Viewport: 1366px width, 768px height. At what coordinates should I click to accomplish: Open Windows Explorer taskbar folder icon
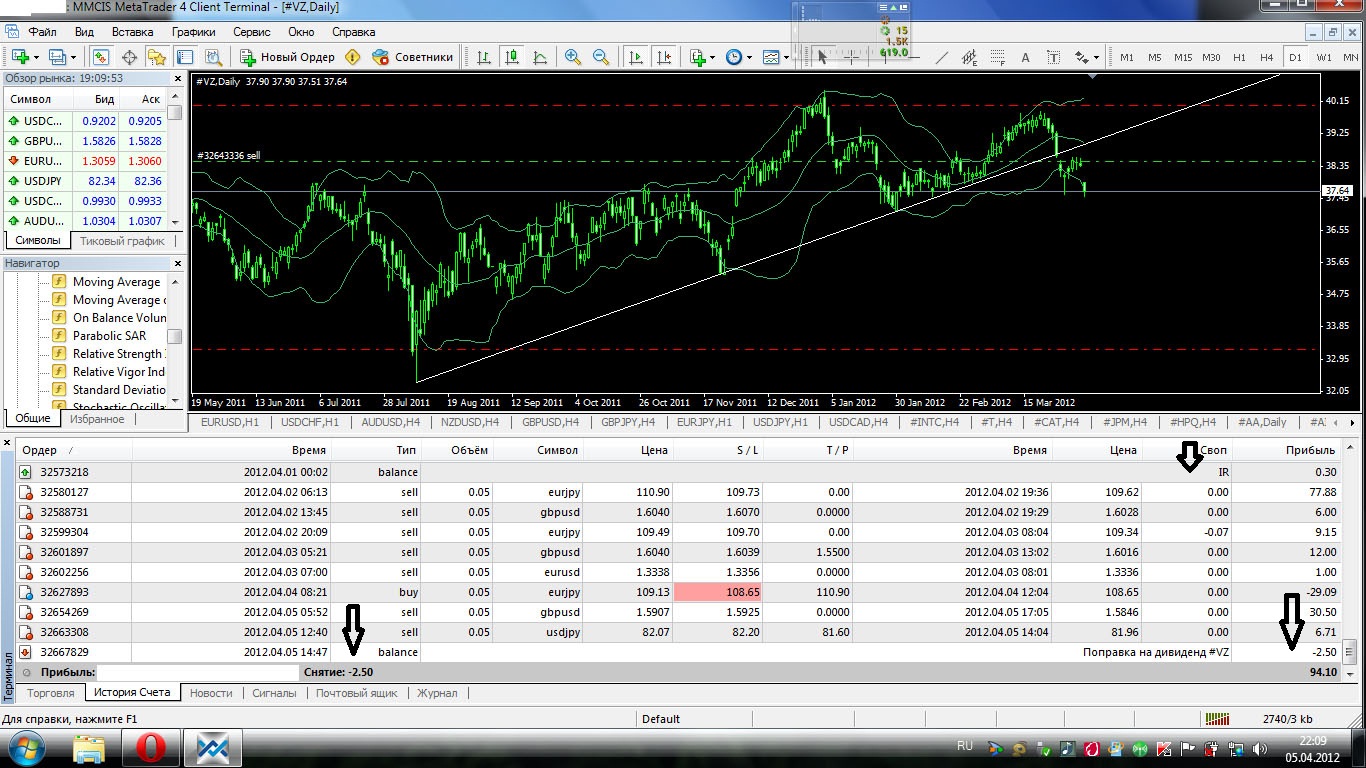(89, 747)
